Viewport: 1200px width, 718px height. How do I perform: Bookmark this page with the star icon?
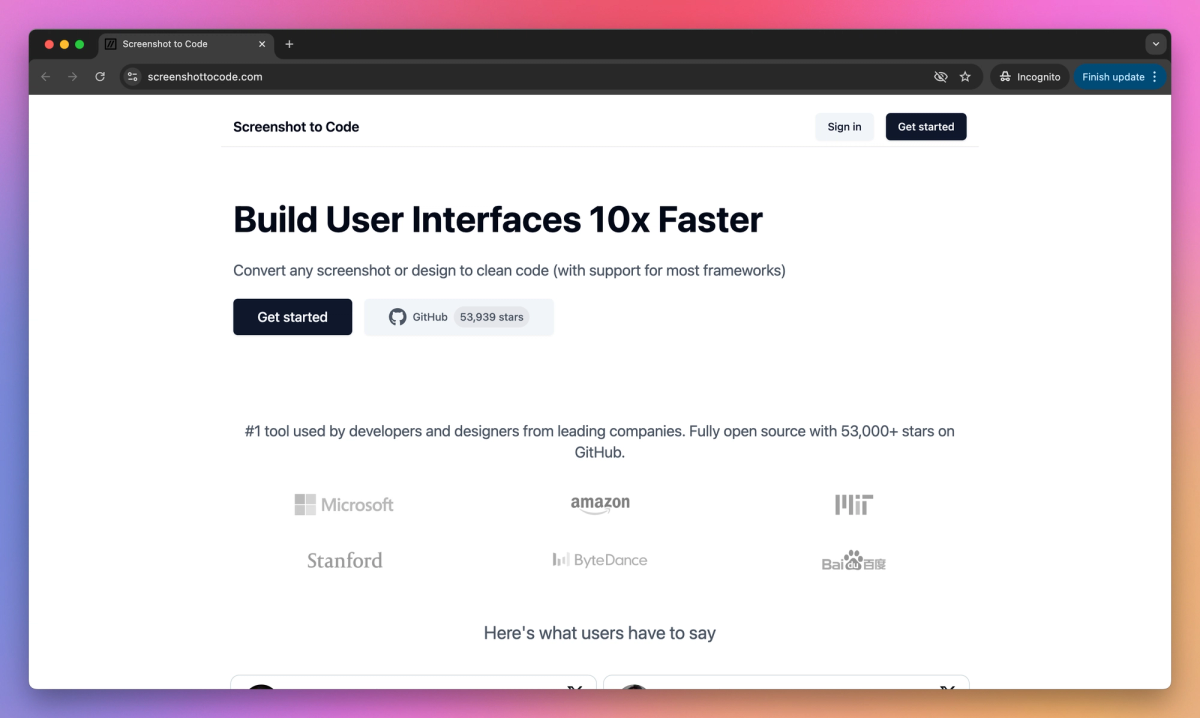pos(965,77)
